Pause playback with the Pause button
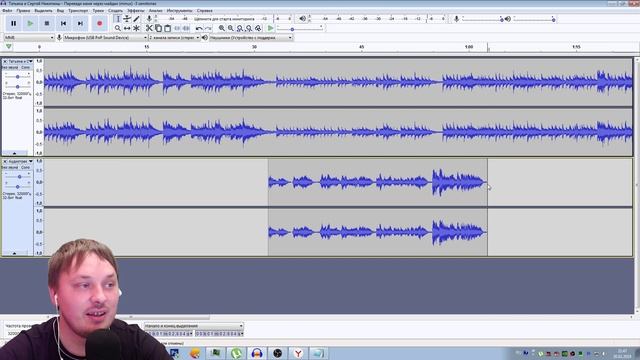Image resolution: width=640 pixels, height=360 pixels. click(13, 24)
